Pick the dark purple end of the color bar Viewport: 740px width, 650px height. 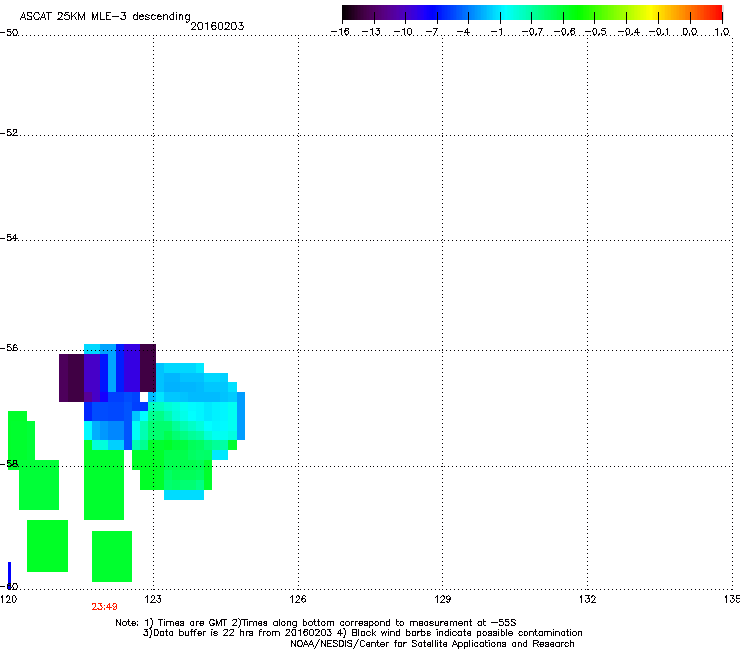(x=352, y=13)
